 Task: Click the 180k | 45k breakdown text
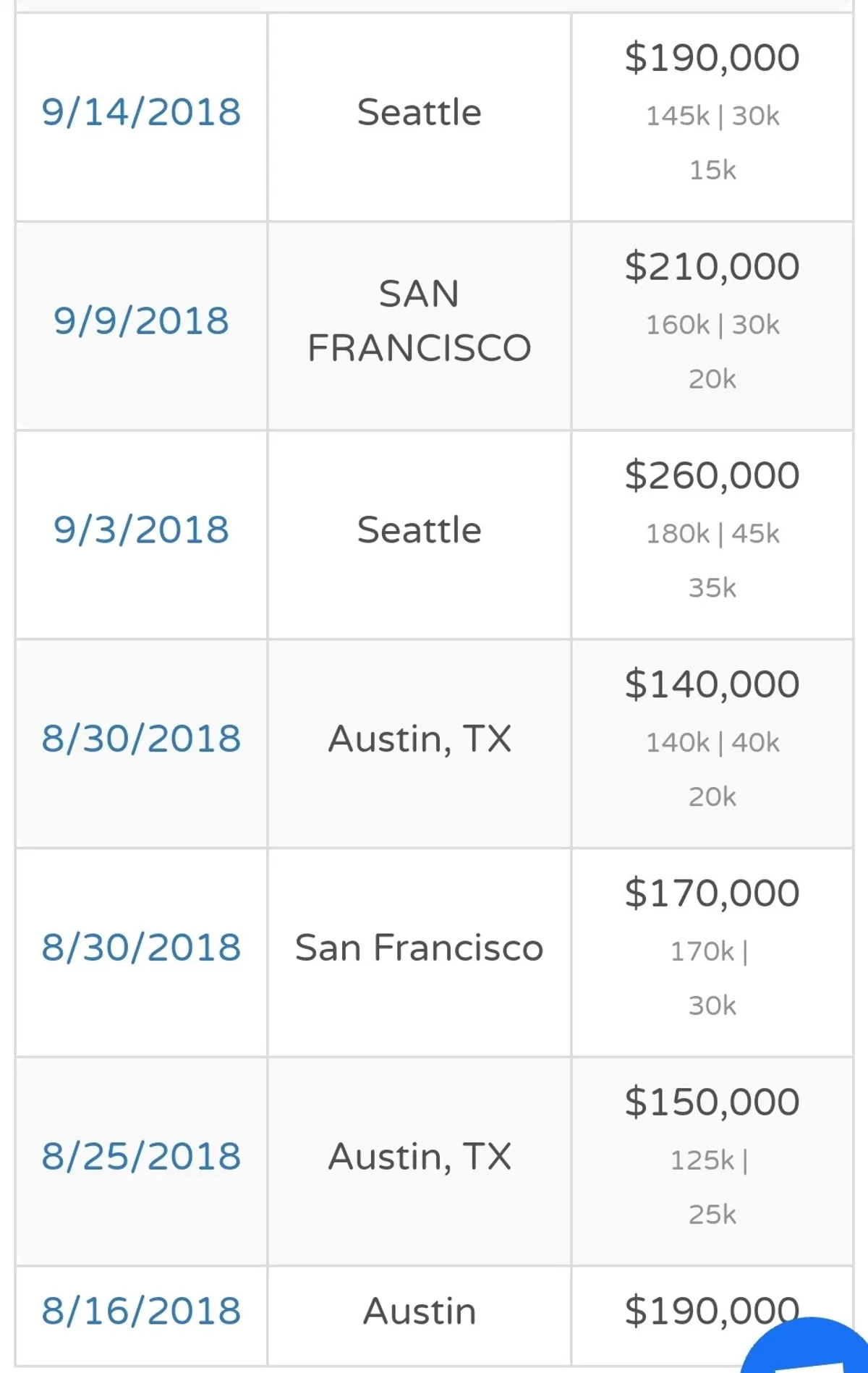(712, 534)
